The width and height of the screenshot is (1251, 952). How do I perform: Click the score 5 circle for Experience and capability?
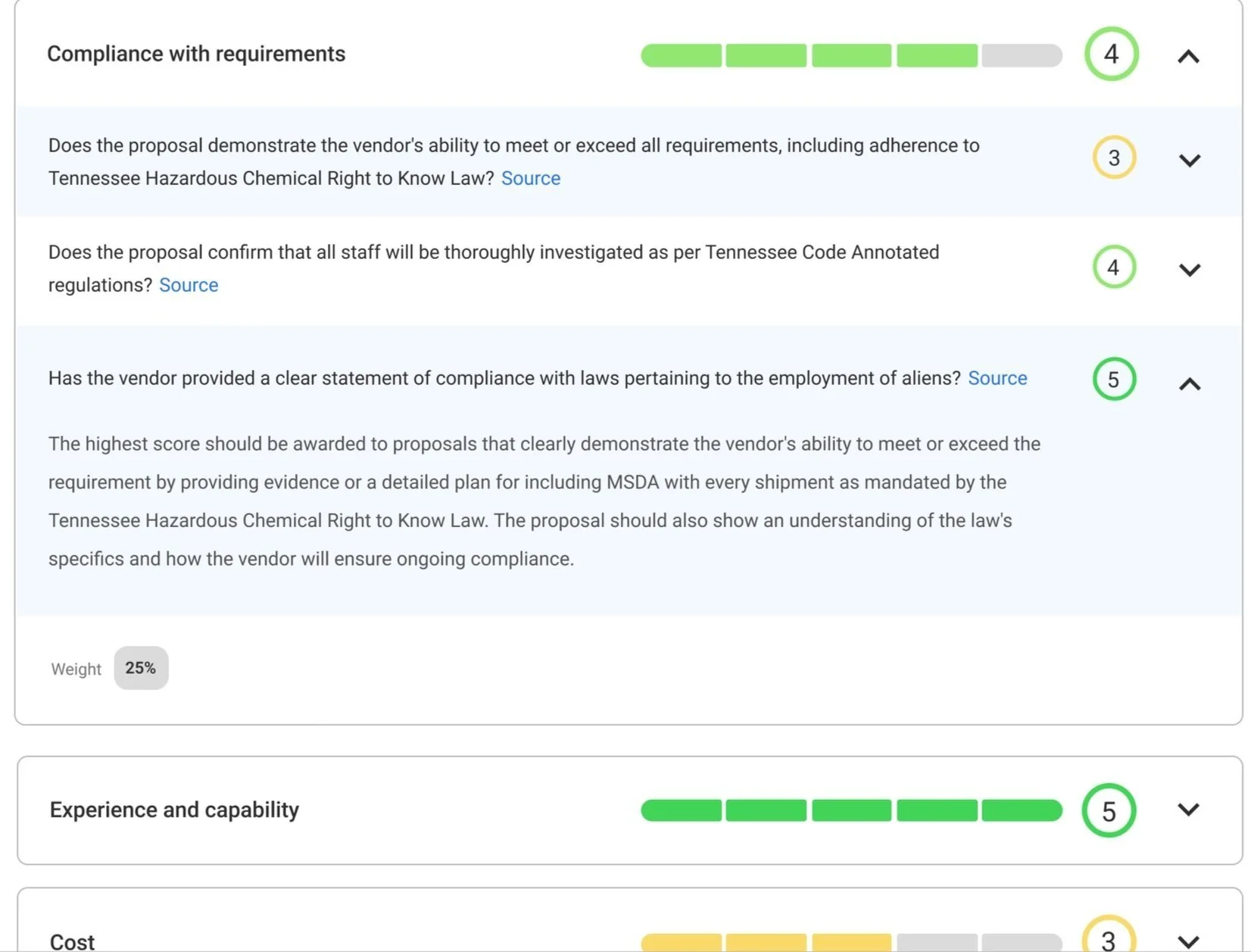[1109, 810]
